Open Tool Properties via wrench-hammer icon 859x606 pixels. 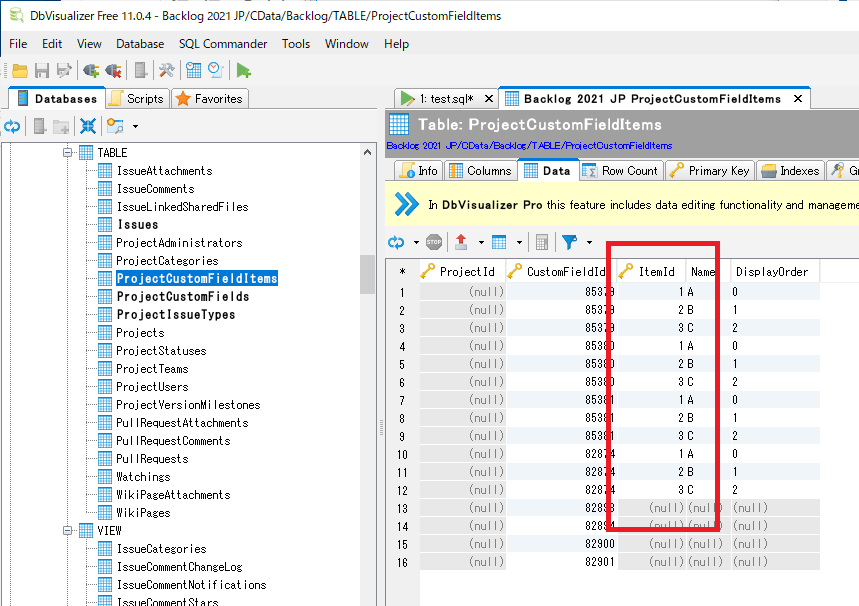point(166,70)
